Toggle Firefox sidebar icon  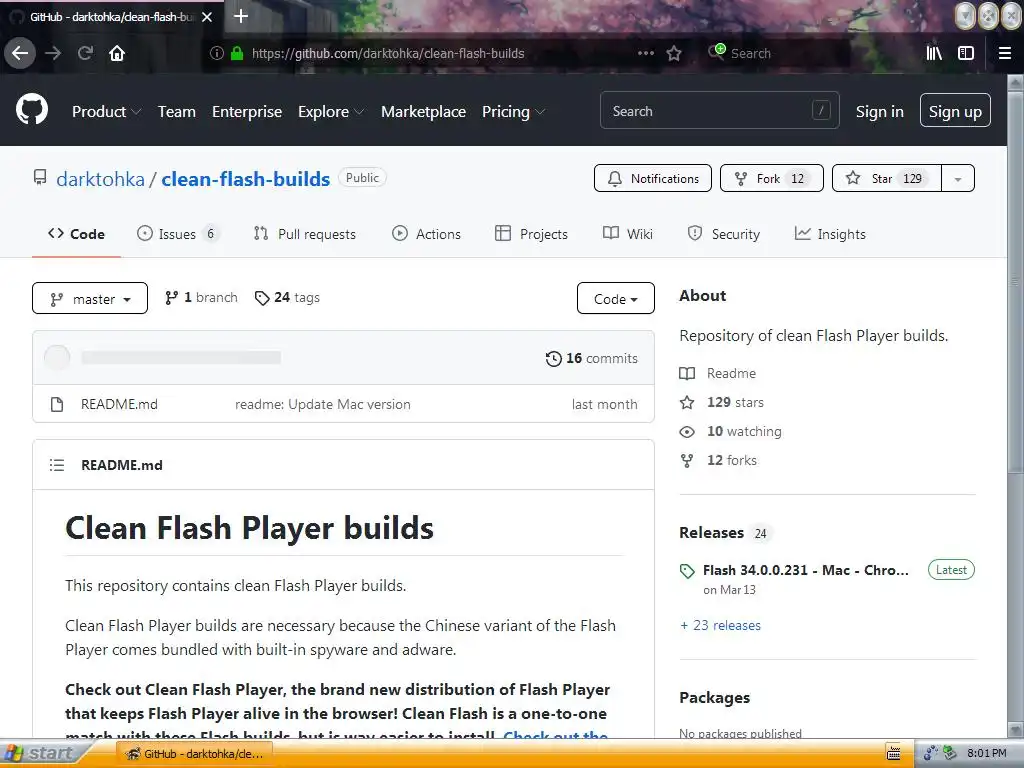(x=966, y=53)
